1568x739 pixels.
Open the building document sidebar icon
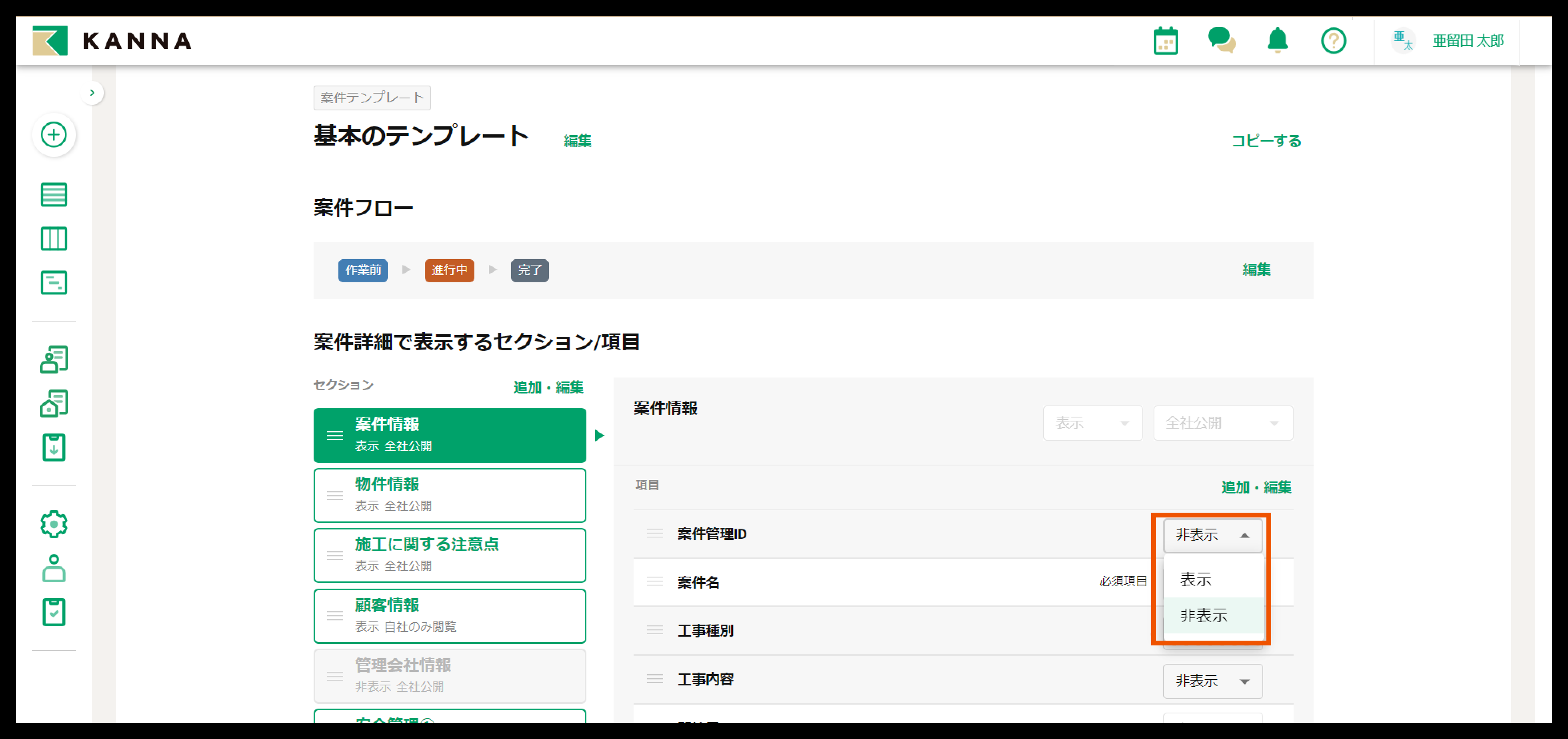tap(54, 403)
